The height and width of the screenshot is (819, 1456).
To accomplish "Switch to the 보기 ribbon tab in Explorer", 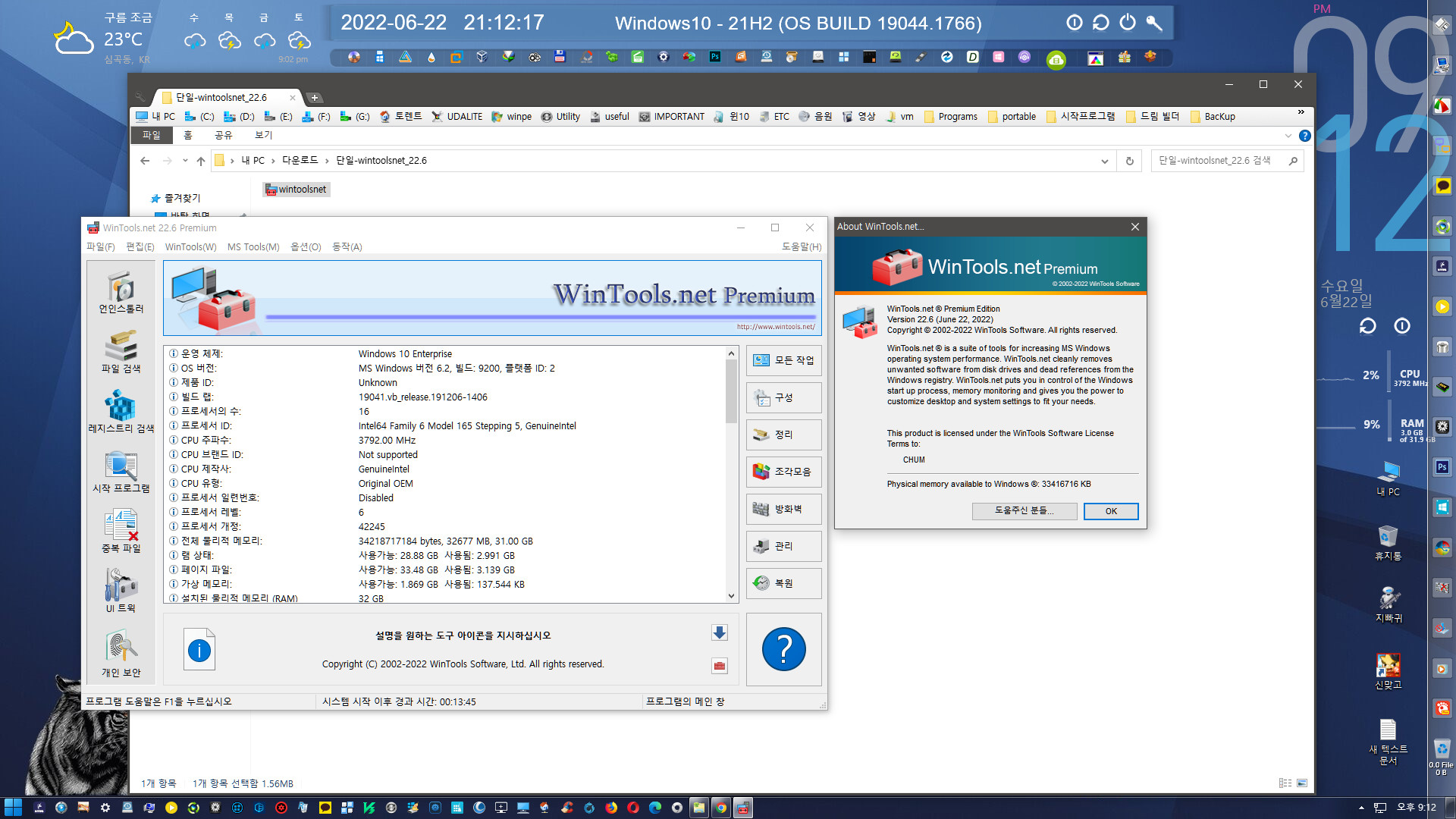I will [263, 135].
